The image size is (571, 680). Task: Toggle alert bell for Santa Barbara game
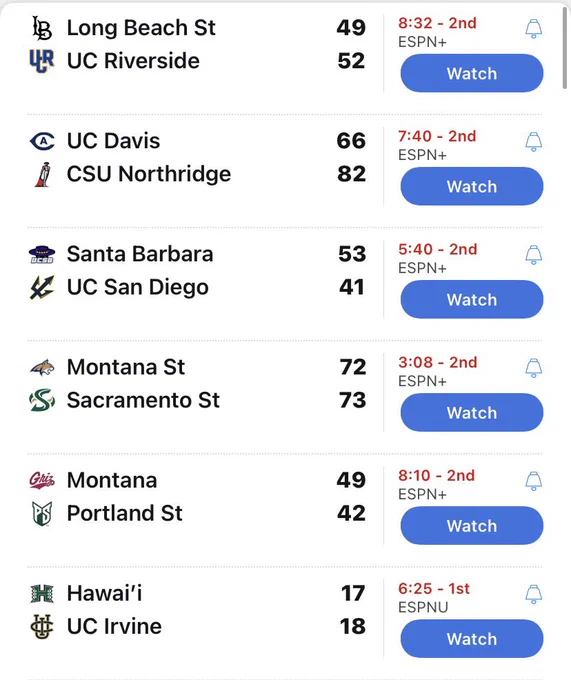534,255
